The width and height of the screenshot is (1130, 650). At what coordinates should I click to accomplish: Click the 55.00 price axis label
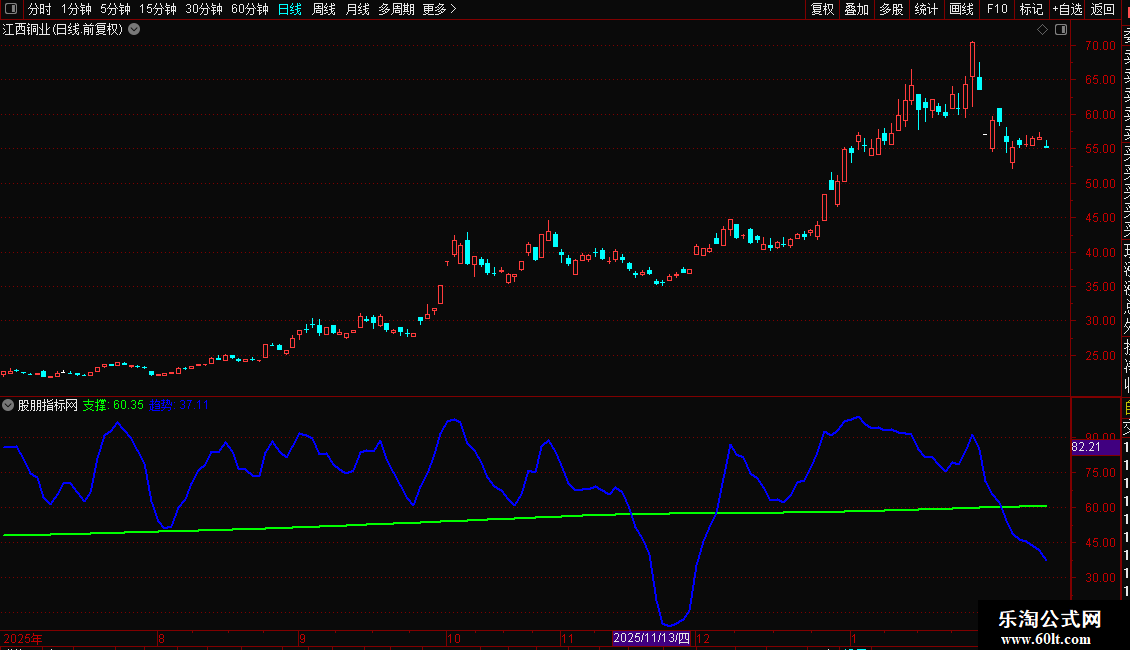pos(1100,148)
